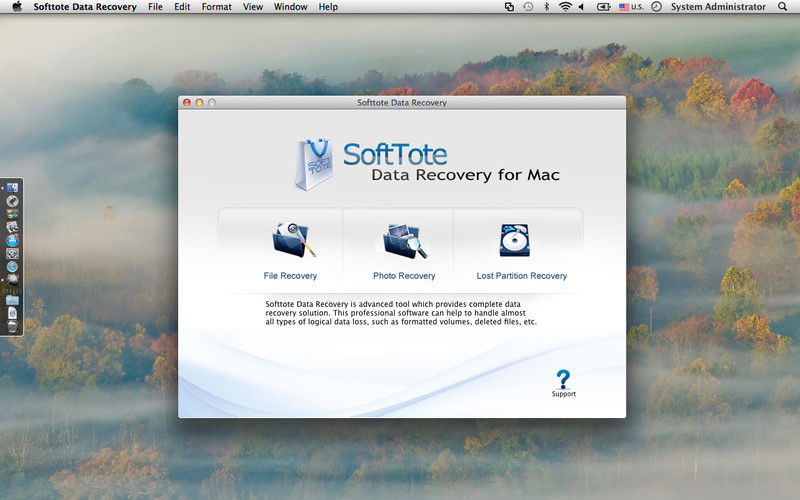
Task: Open the Lost Partition Recovery disk icon
Action: (515, 240)
